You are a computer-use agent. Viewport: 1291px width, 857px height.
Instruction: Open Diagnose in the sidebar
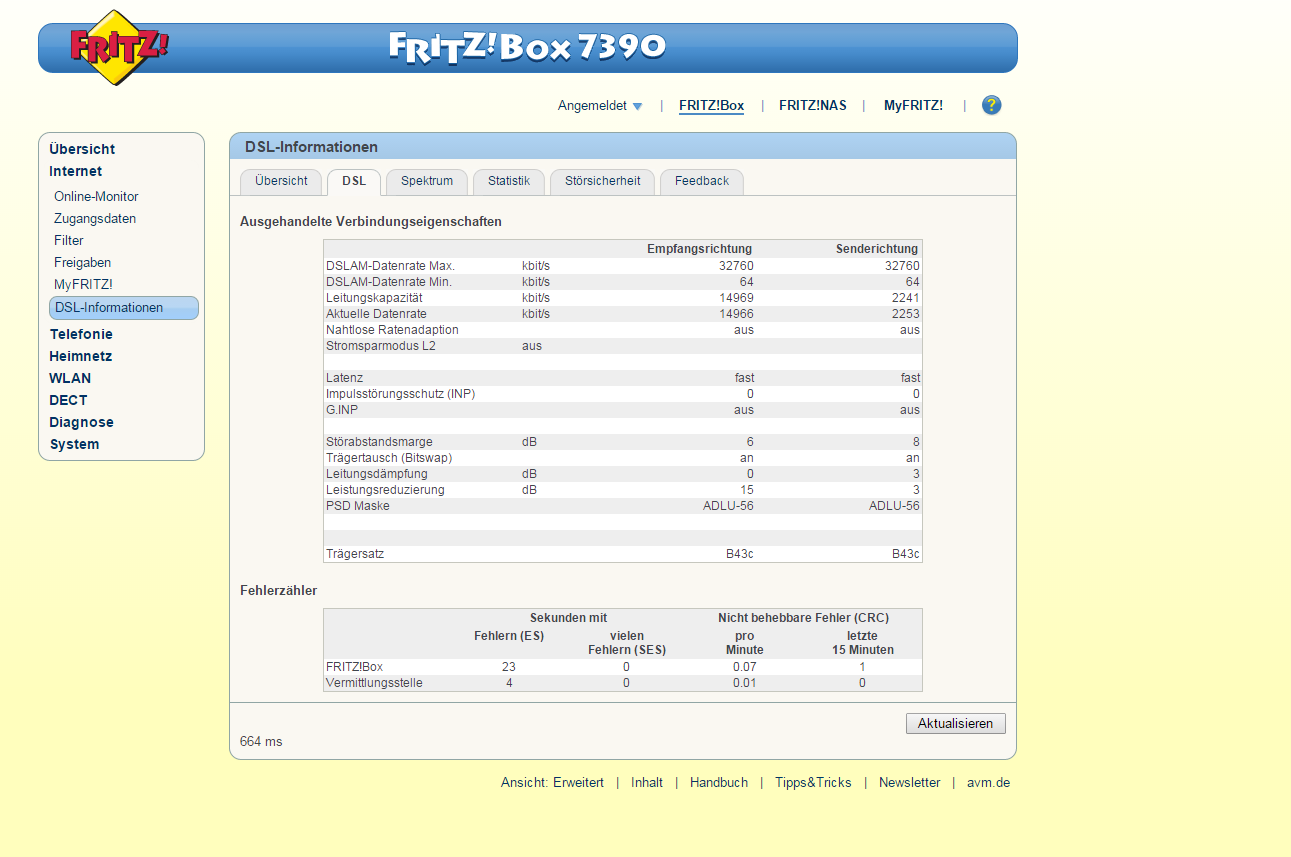[82, 422]
